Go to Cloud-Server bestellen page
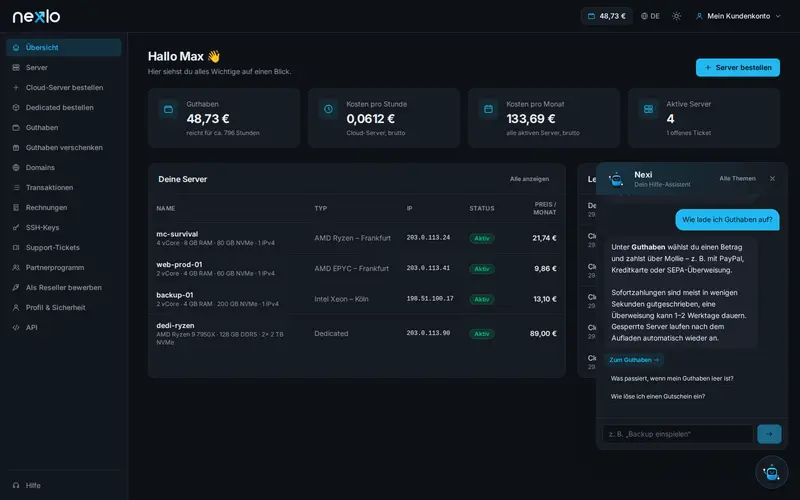Screen dimensions: 800x500 point(64,87)
